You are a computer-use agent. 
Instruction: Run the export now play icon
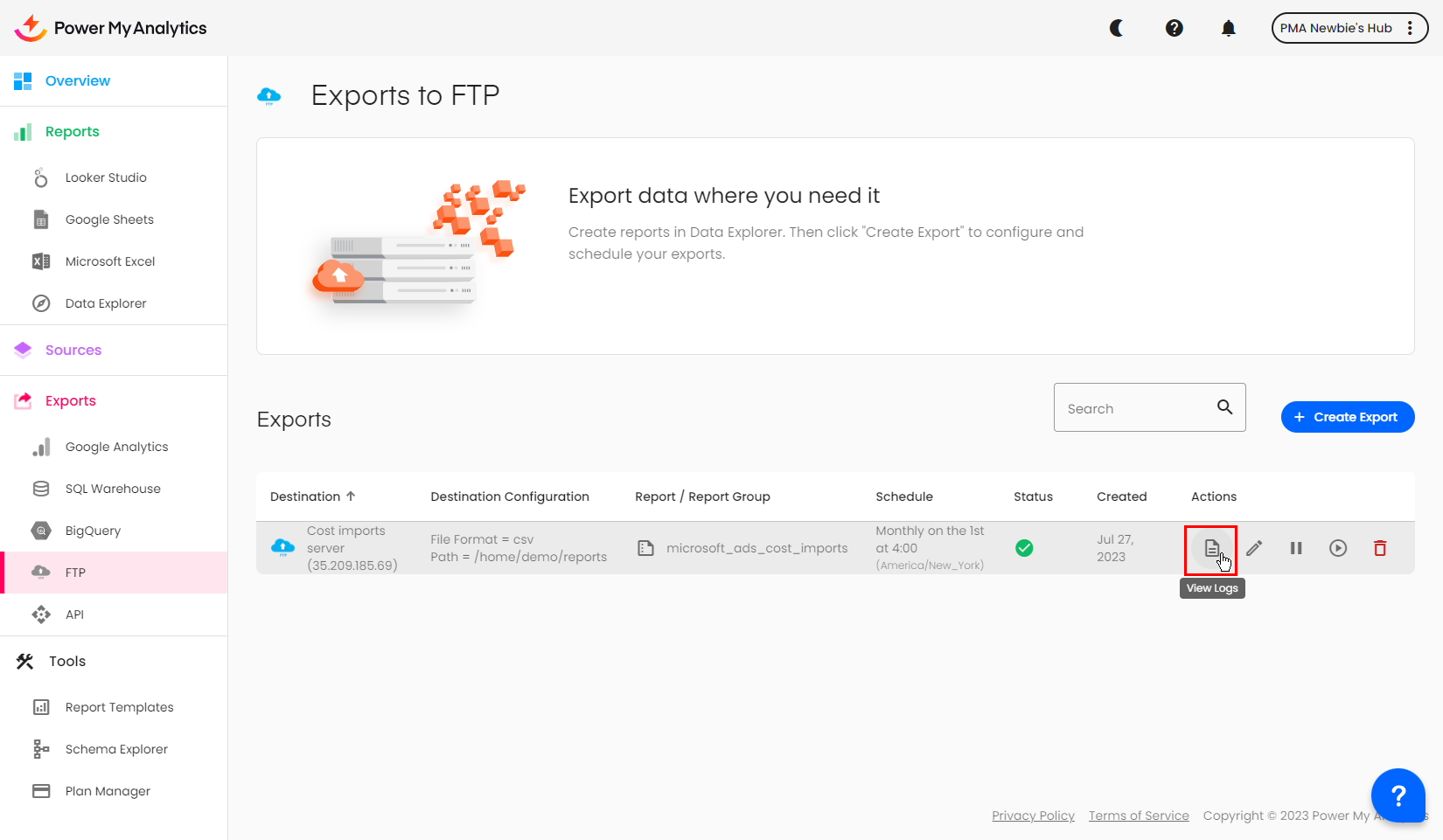(1338, 549)
